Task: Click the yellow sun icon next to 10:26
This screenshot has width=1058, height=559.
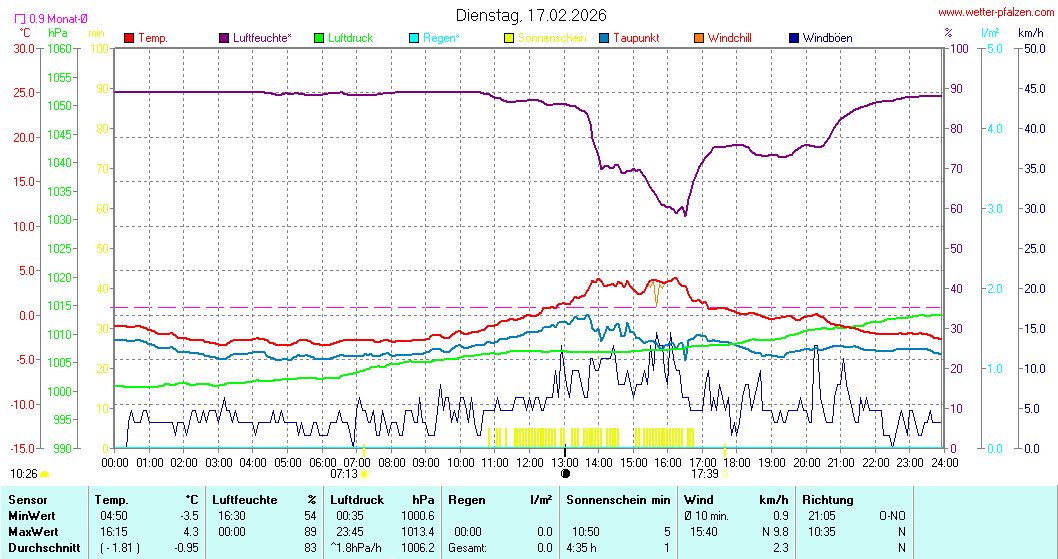Action: pos(45,474)
